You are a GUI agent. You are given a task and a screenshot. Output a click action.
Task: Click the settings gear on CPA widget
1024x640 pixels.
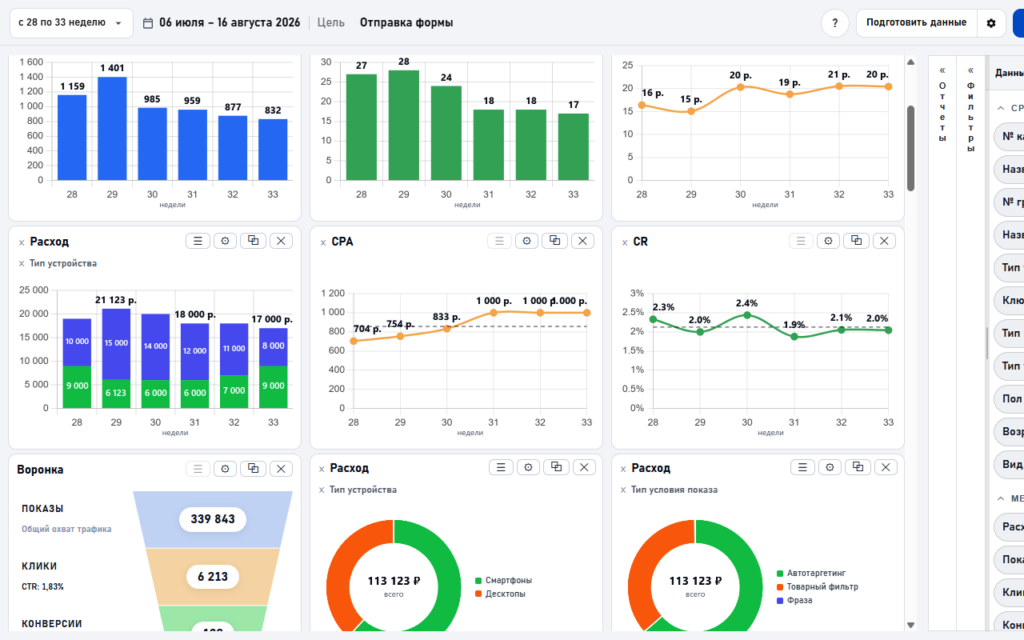527,241
